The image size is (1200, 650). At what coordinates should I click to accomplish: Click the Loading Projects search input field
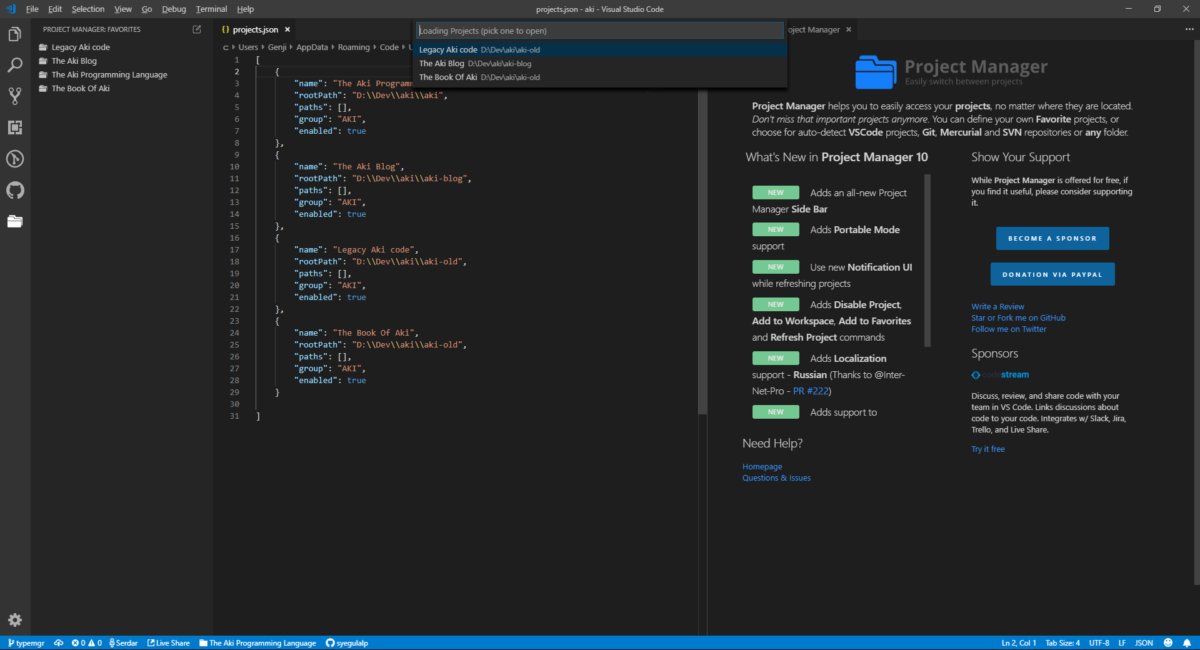coord(598,31)
